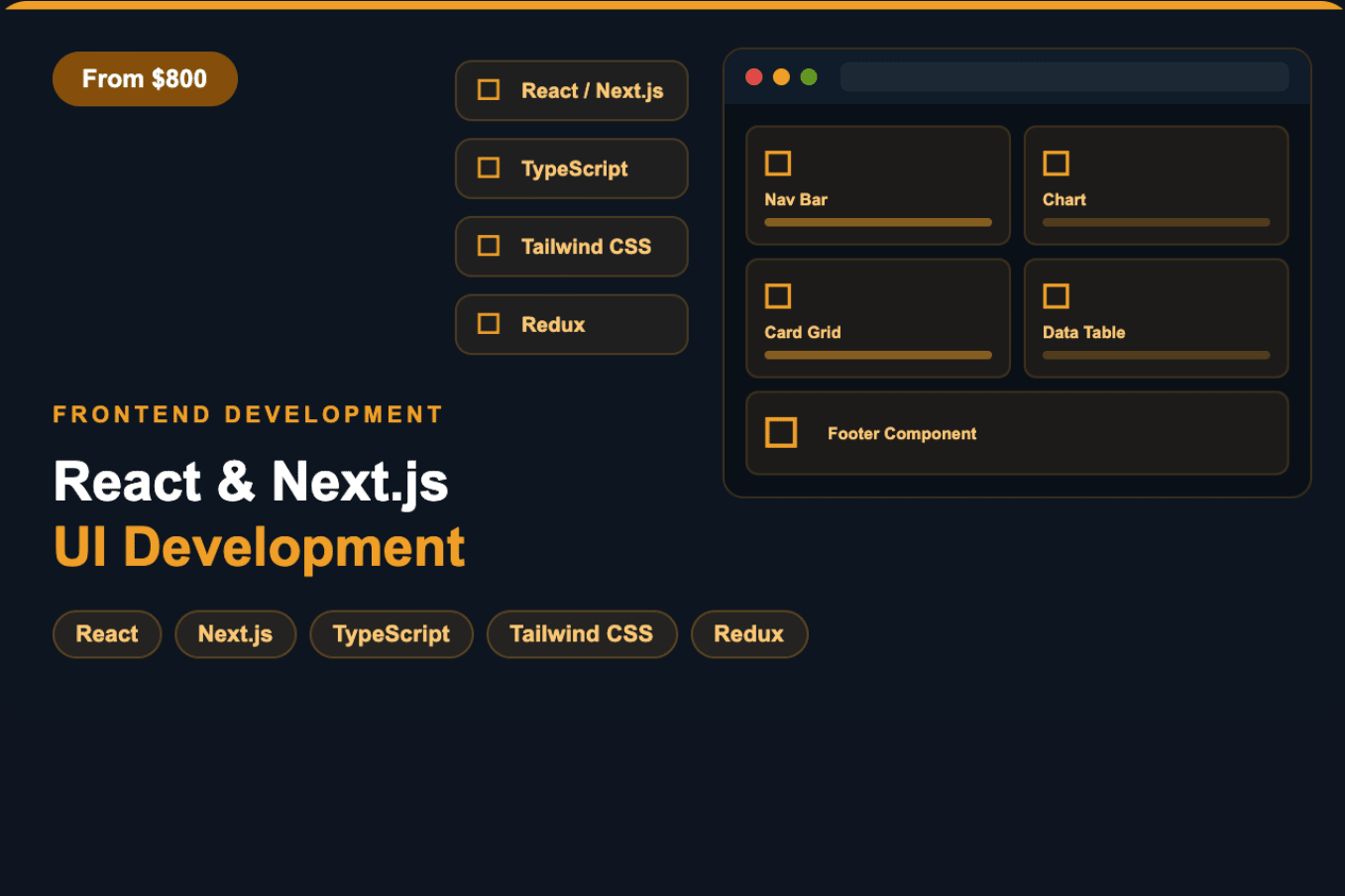This screenshot has height=896, width=1345.
Task: Toggle the Redux checkbox in the list
Action: pos(489,324)
